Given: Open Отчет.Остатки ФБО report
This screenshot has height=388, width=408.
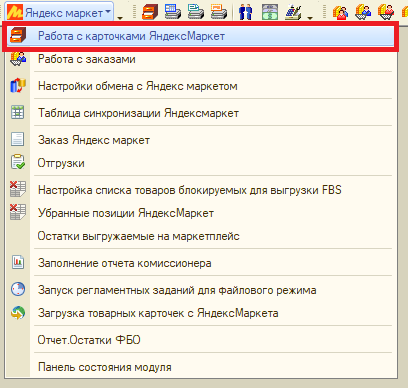Looking at the screenshot, I should (x=200, y=340).
